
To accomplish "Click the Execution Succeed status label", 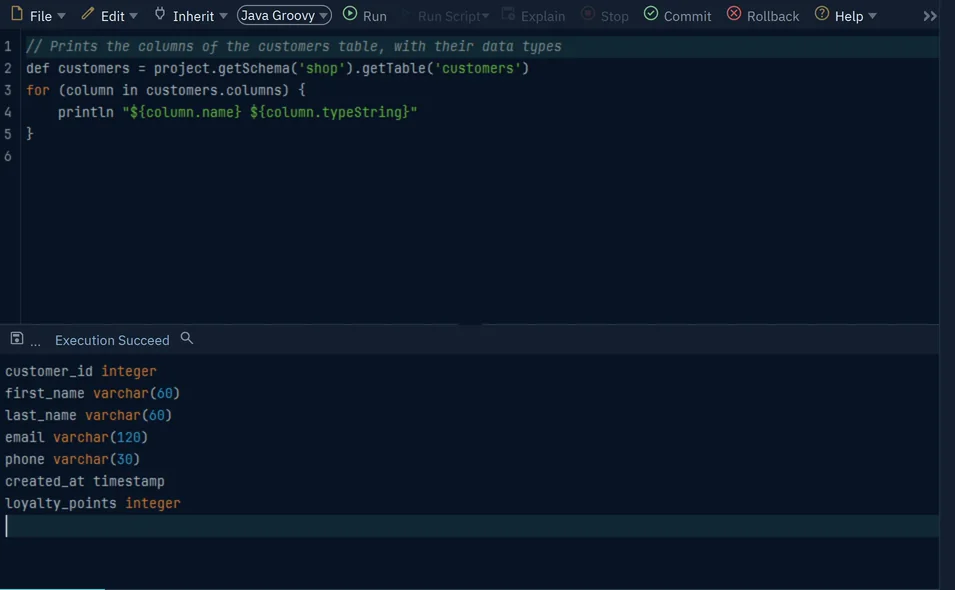I will click(x=112, y=340).
